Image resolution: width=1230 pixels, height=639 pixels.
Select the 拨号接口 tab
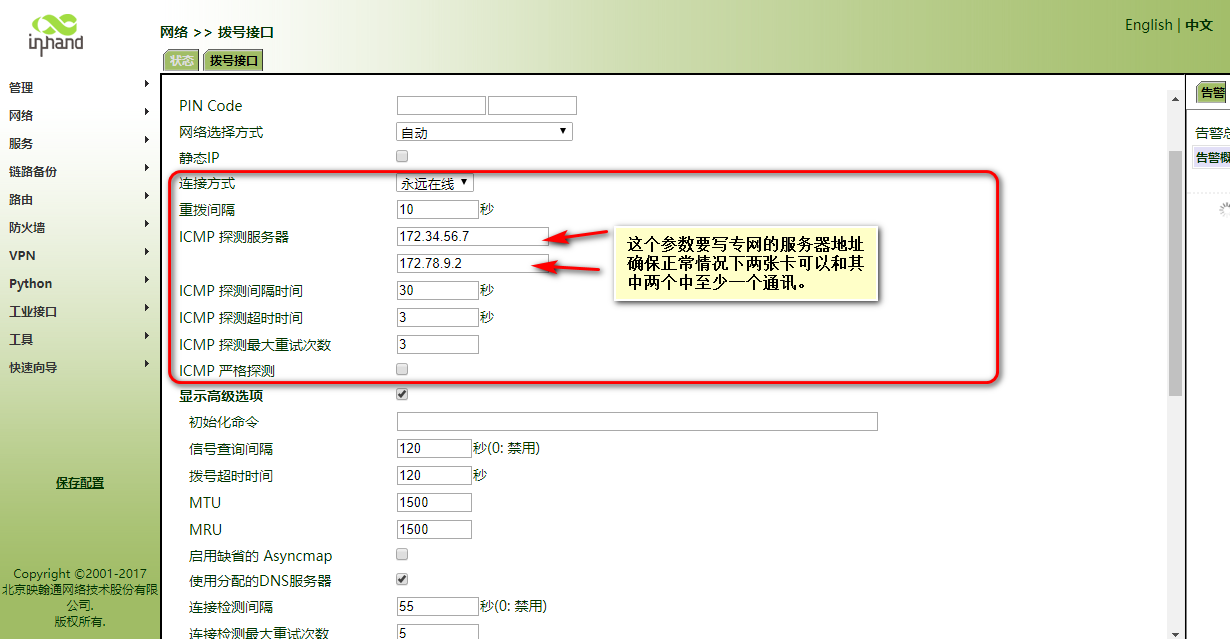233,61
